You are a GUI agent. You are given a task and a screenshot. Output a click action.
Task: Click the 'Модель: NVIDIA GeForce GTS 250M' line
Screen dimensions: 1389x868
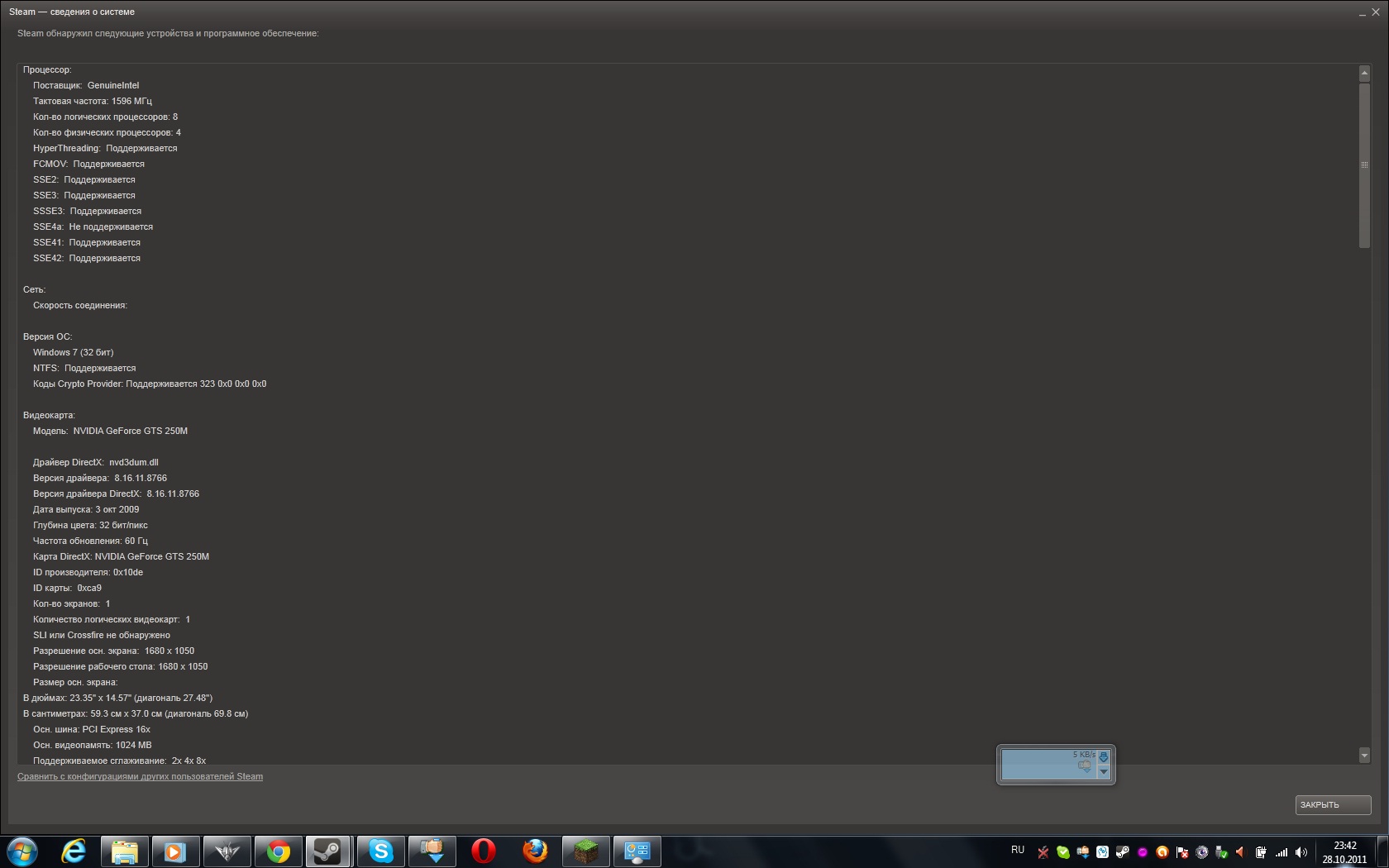(x=110, y=431)
